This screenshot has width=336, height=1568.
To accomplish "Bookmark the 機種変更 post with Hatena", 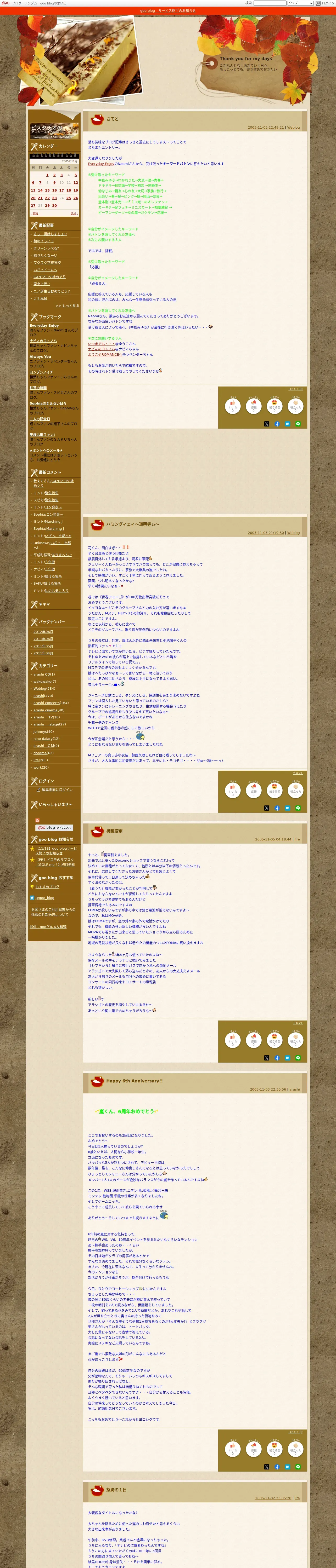I will [287, 1058].
